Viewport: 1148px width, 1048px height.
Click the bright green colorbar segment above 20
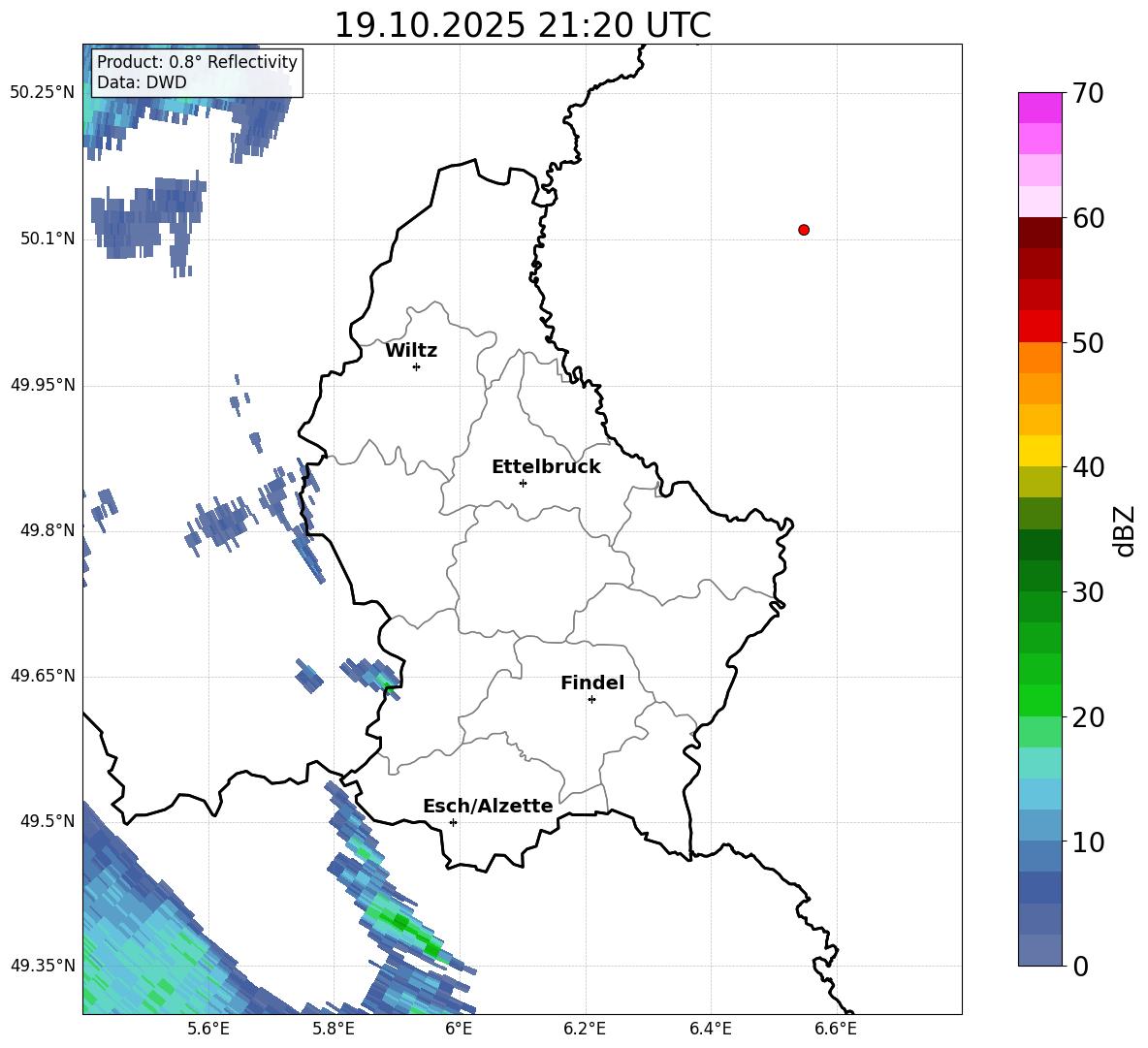pyautogui.click(x=1039, y=700)
